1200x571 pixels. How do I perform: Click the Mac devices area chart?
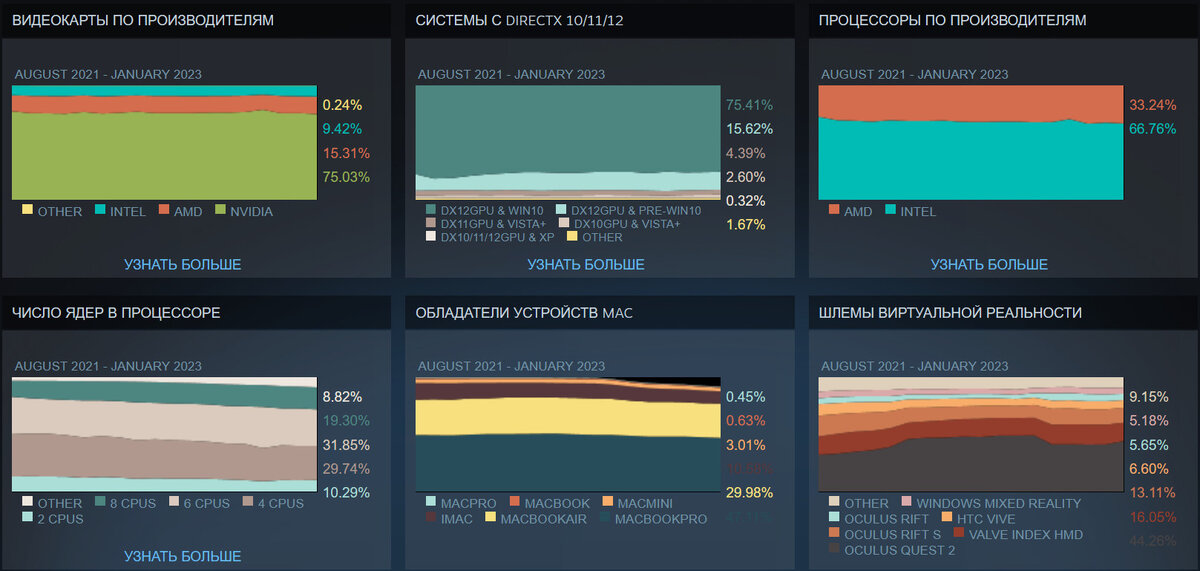[568, 435]
